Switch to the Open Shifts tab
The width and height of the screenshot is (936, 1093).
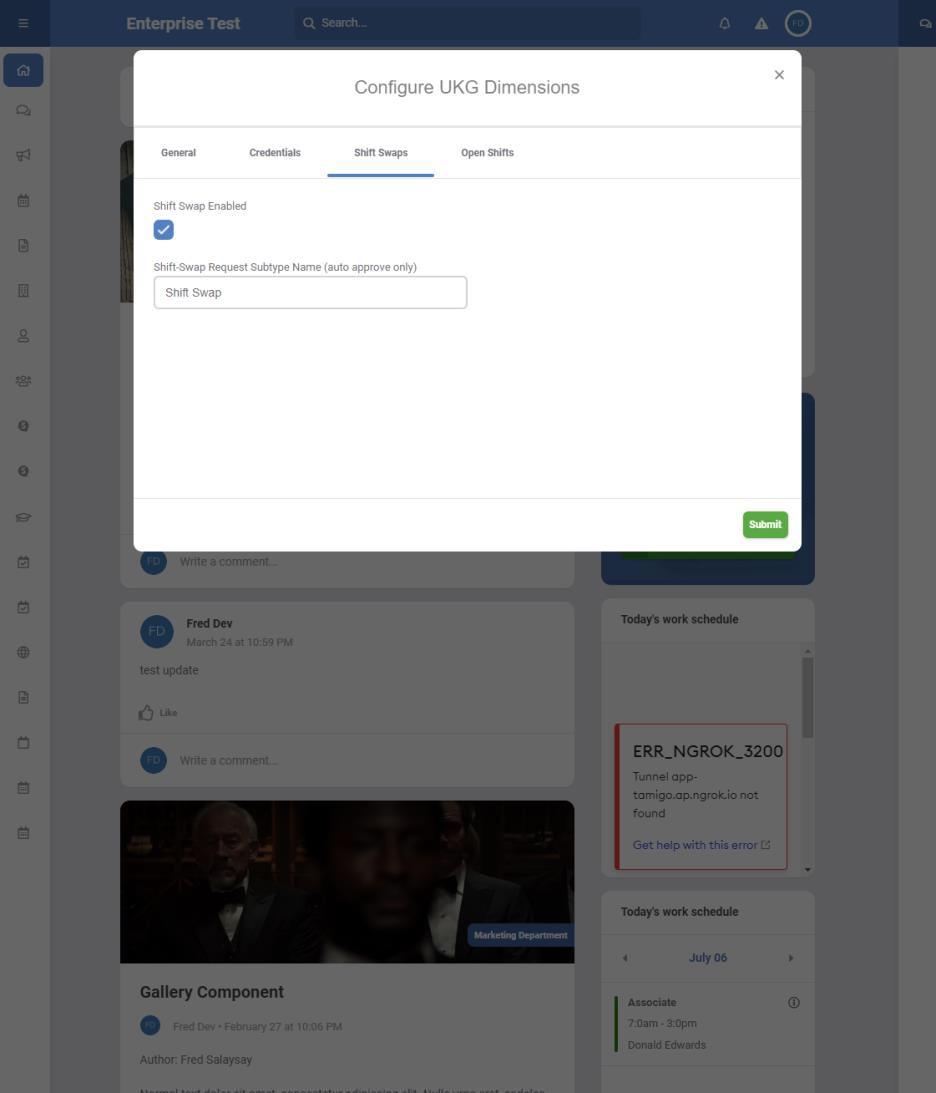[x=487, y=153]
